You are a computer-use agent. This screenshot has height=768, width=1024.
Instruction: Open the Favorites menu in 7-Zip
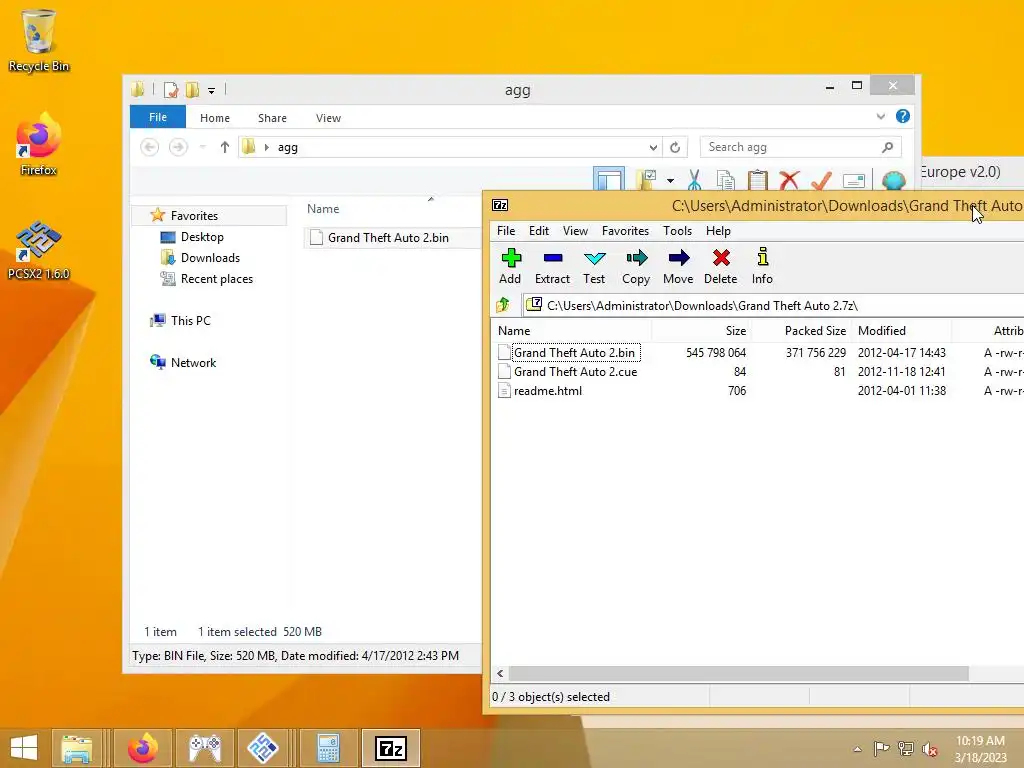click(626, 231)
